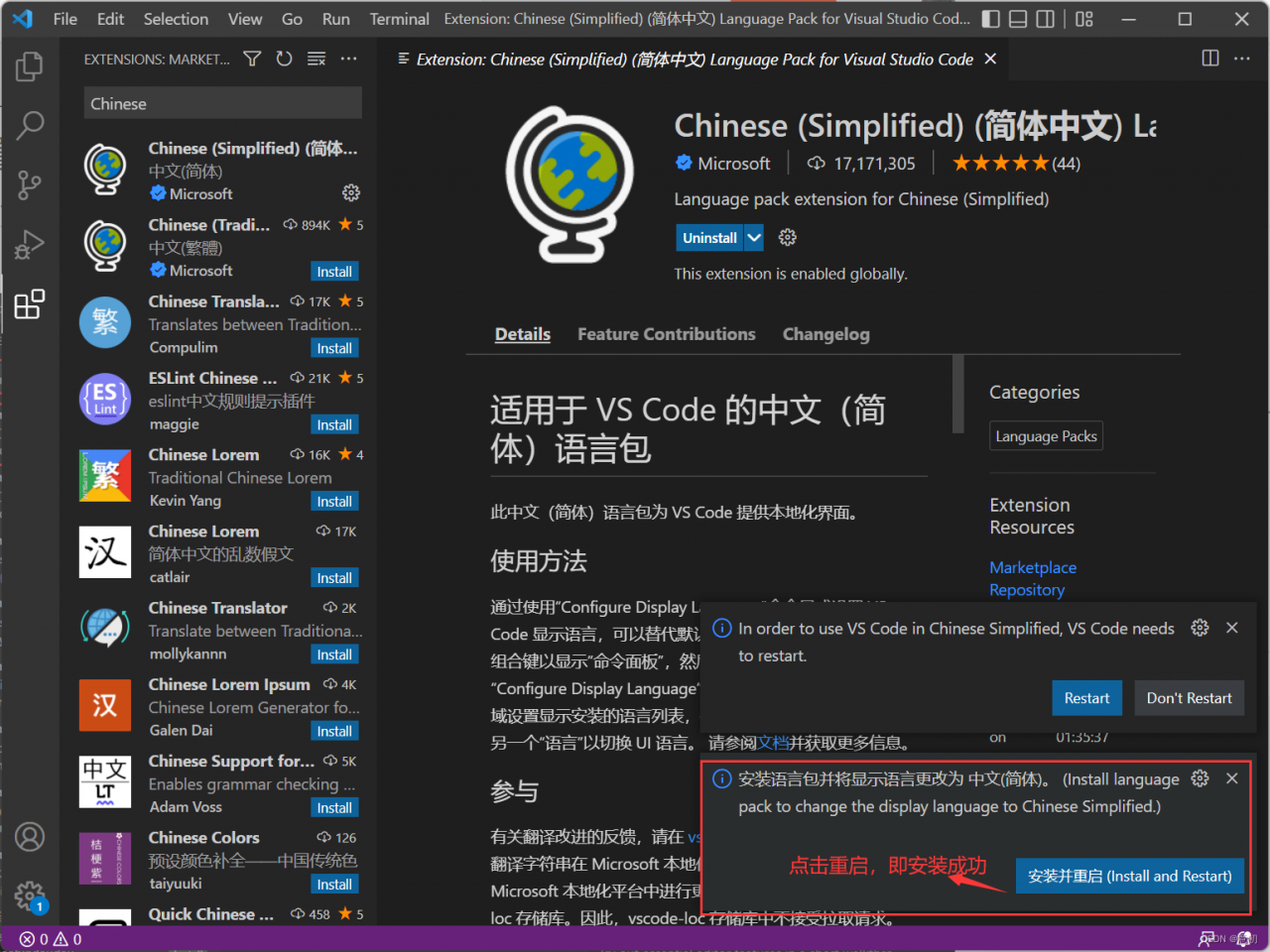Viewport: 1270px width, 952px height.
Task: Filter extensions using the funnel icon
Action: pos(253,59)
